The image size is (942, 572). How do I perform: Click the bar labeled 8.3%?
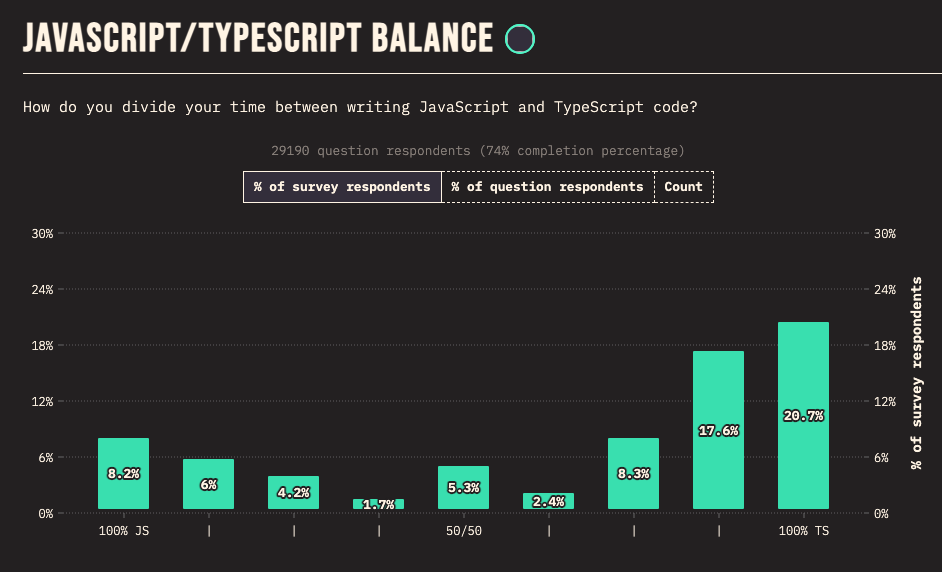[633, 473]
